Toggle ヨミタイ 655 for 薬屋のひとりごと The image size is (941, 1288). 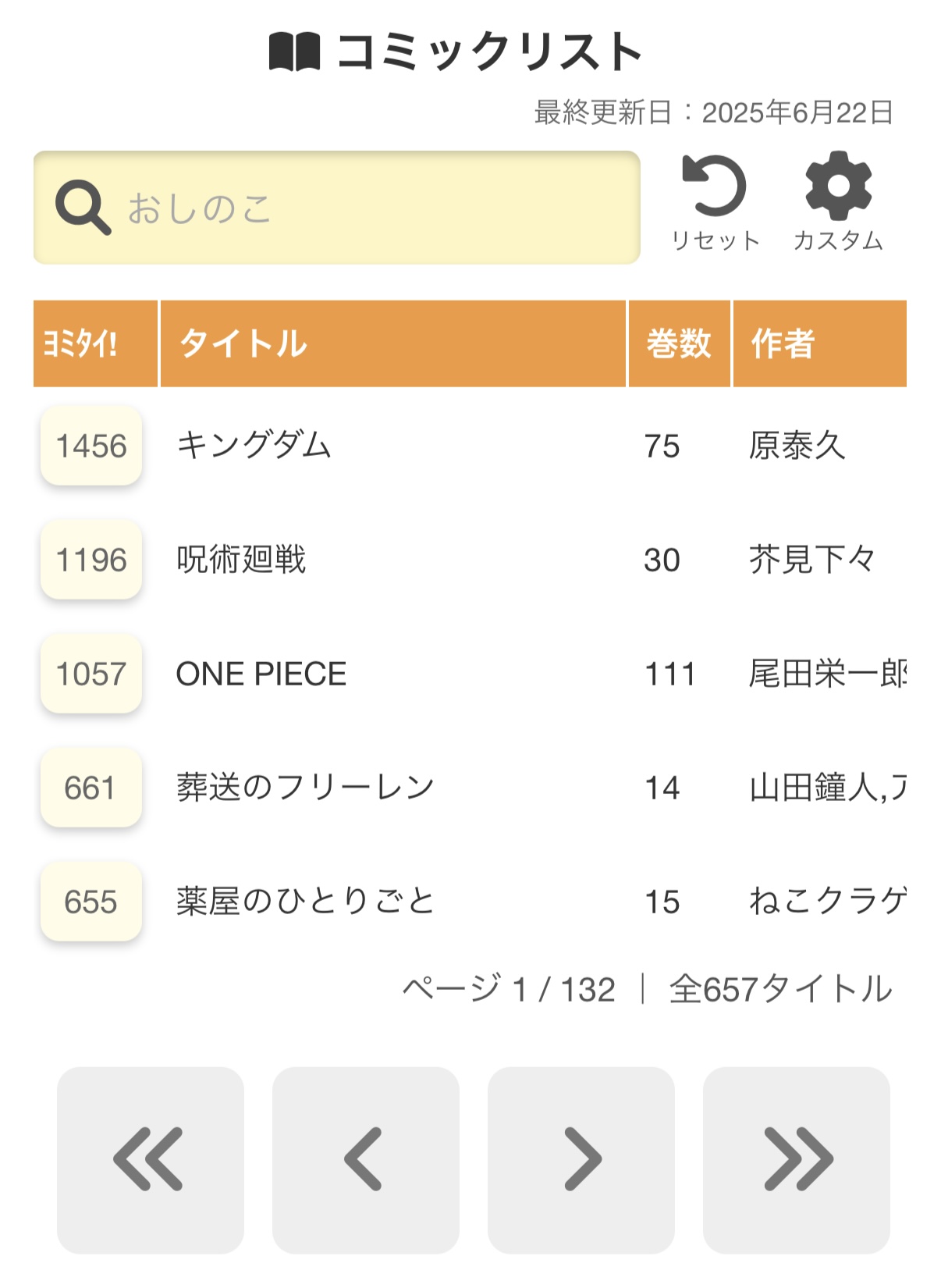point(91,902)
